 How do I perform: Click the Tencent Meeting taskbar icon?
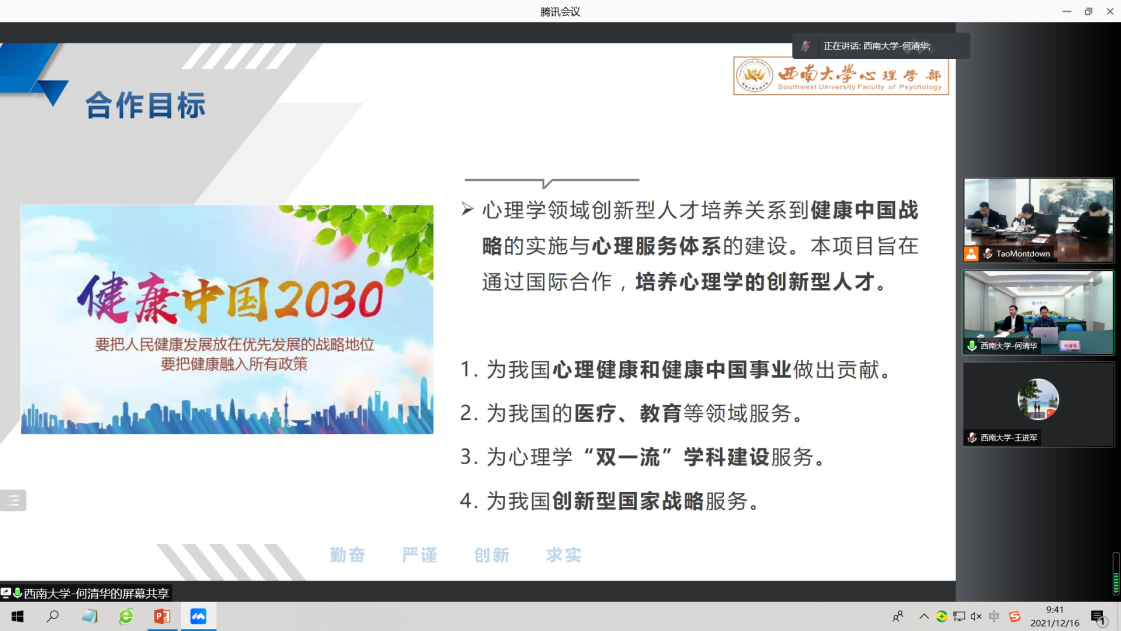coord(198,617)
